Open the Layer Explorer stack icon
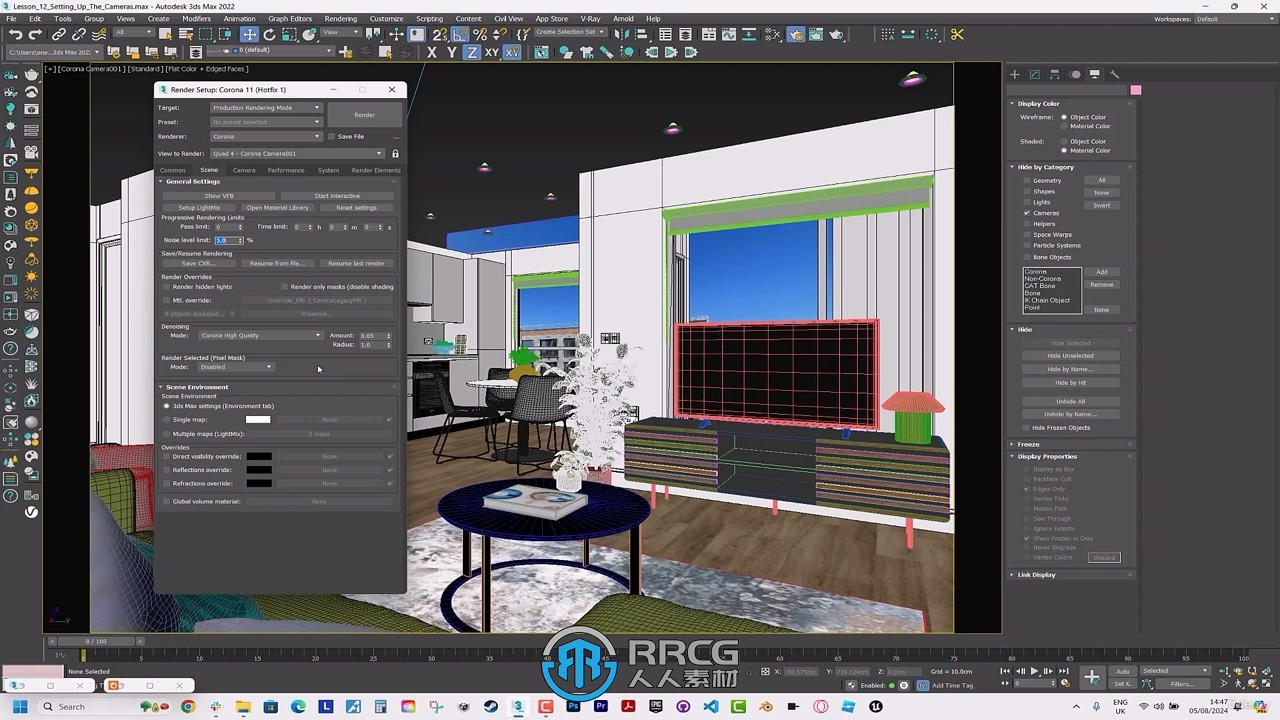The width and height of the screenshot is (1280, 720). coord(685,34)
